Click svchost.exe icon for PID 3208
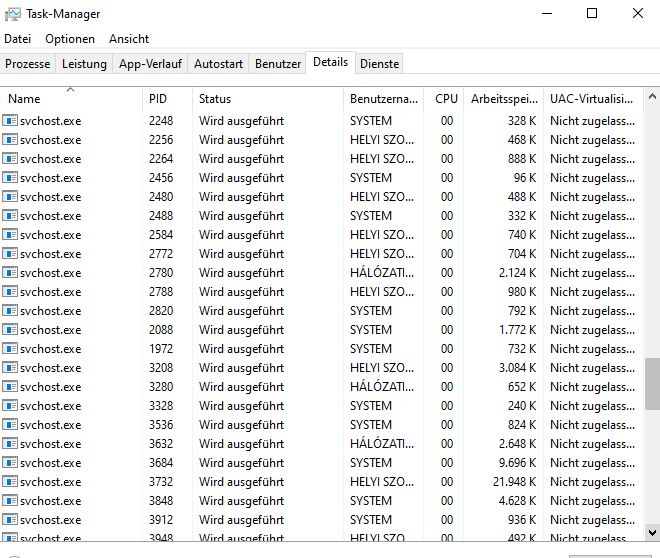Viewport: 660px width, 558px height. pyautogui.click(x=10, y=368)
